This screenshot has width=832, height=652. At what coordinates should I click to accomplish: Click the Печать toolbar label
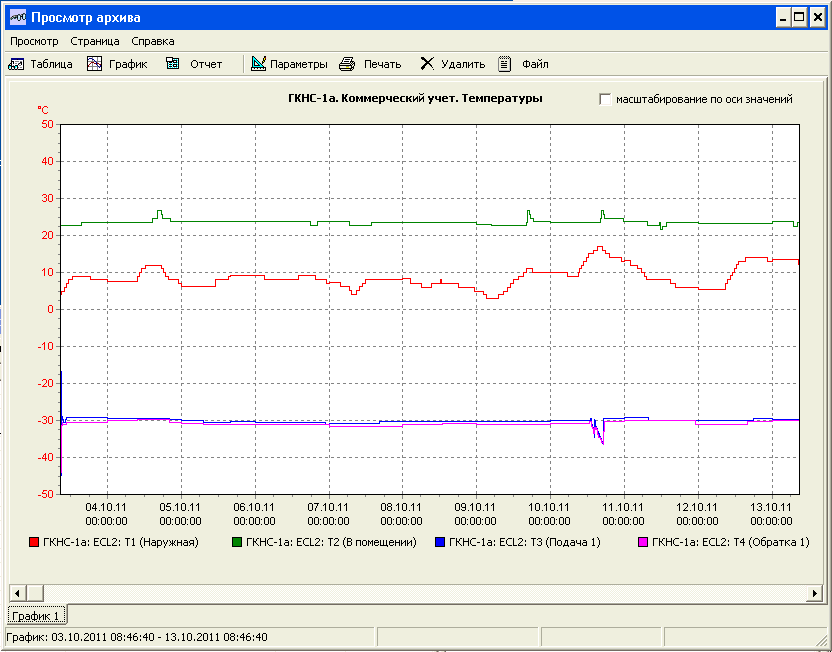[383, 64]
